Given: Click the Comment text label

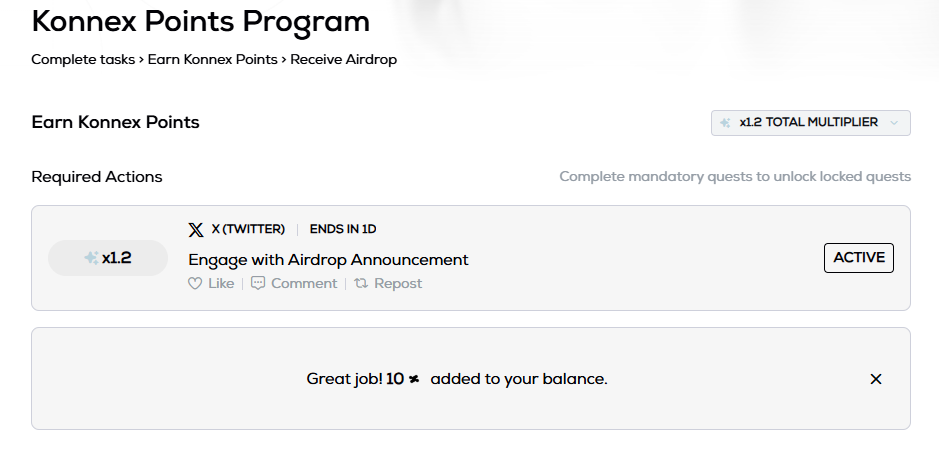Looking at the screenshot, I should 304,284.
